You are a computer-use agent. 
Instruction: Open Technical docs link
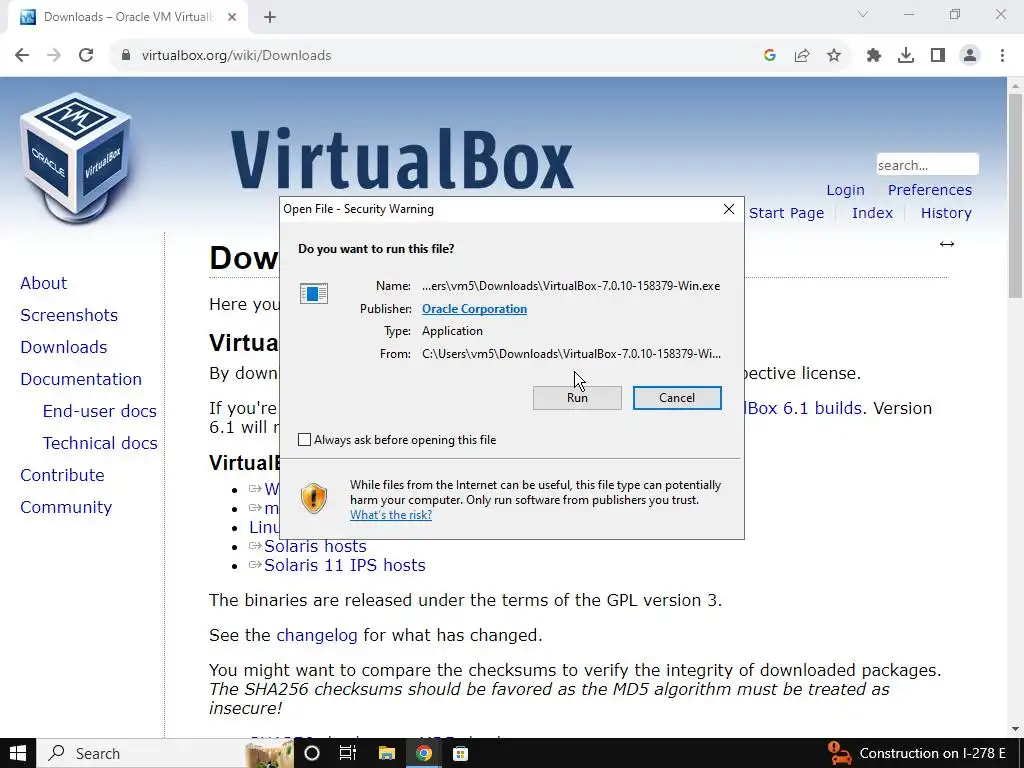coord(100,443)
